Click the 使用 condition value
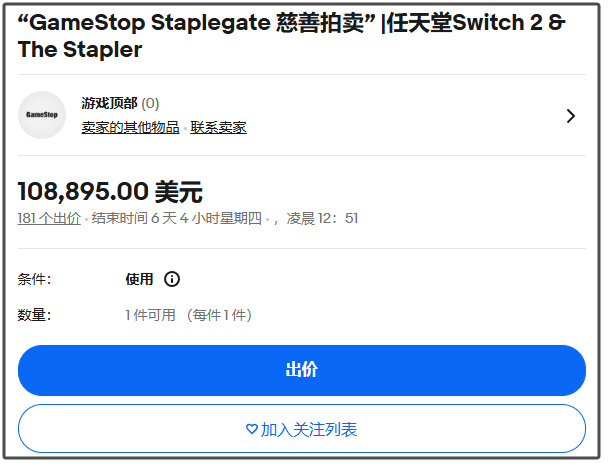This screenshot has height=468, width=611. coord(139,279)
